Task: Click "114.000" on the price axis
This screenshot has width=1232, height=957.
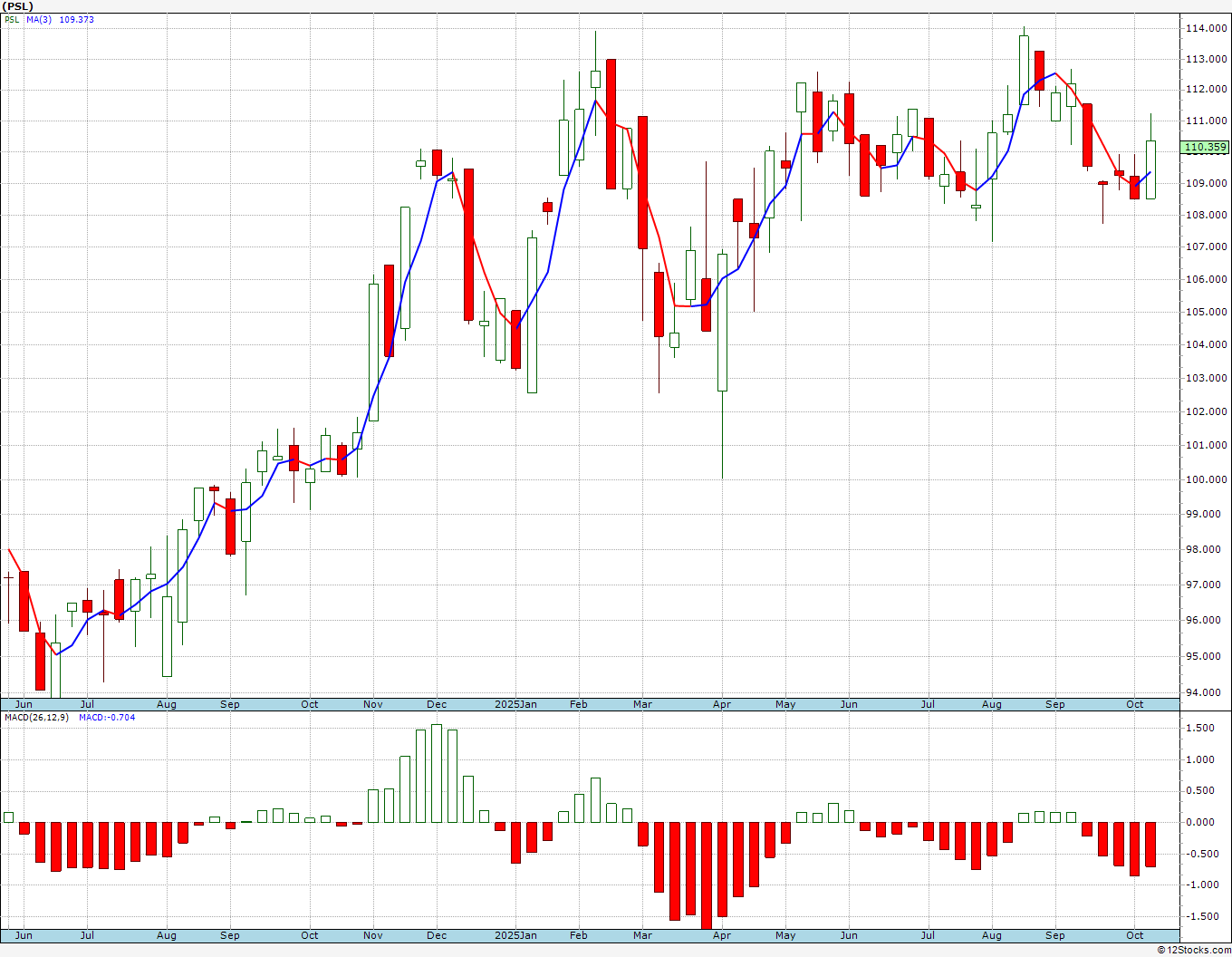Action: pos(1206,29)
